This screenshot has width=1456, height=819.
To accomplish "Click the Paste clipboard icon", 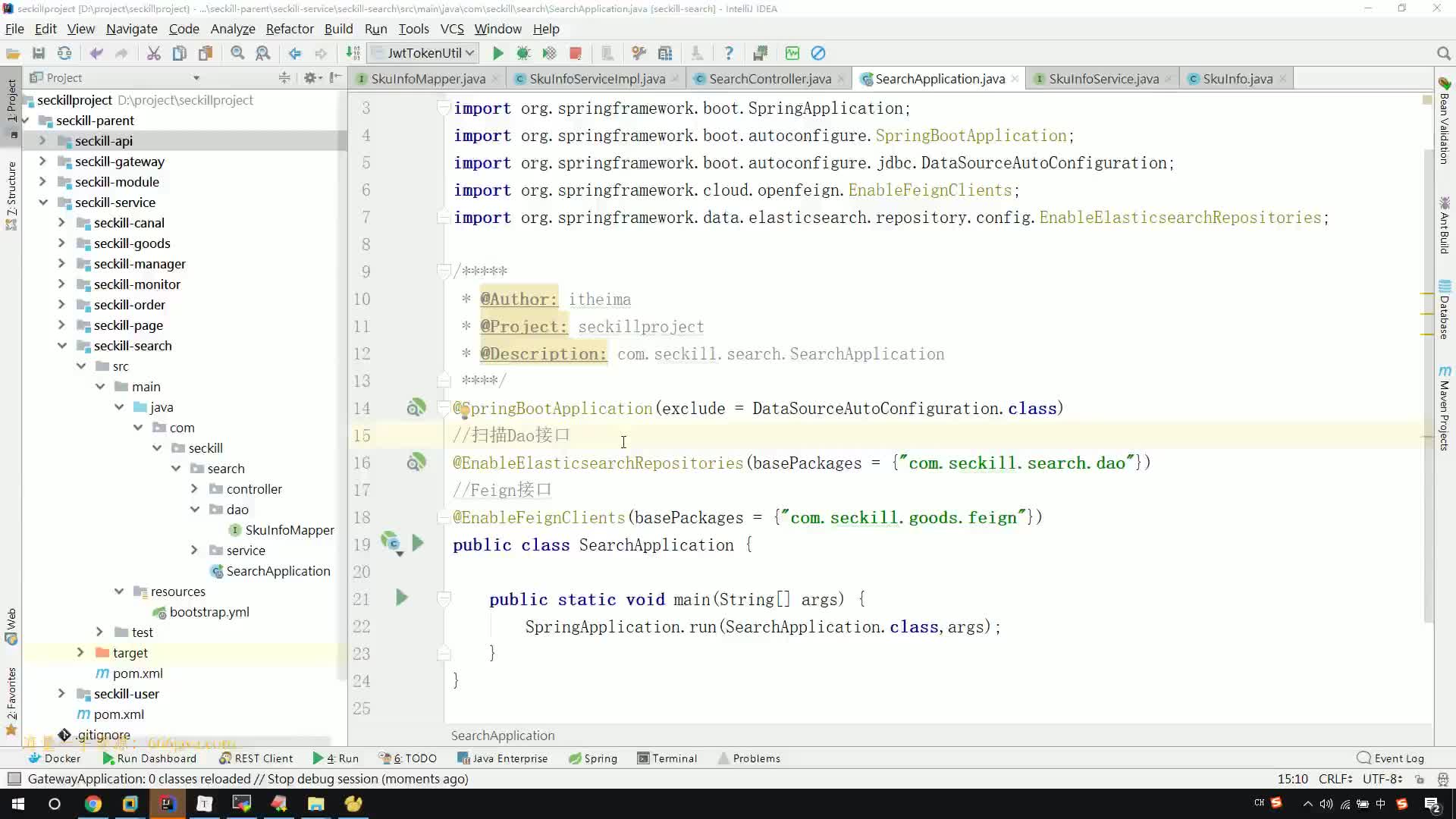I will tap(206, 53).
